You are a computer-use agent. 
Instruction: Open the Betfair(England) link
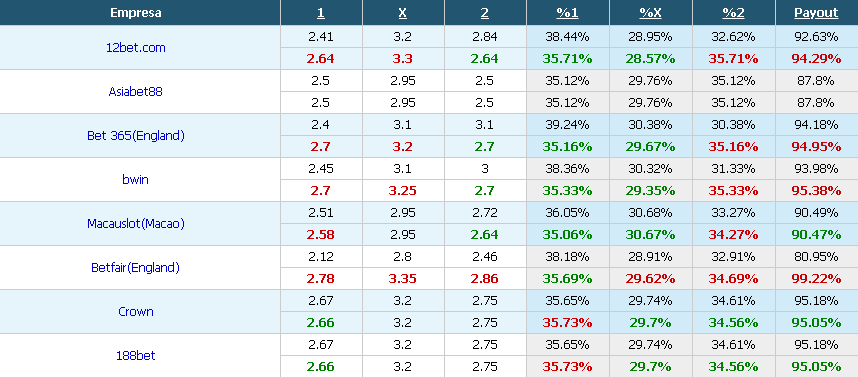[x=136, y=268]
